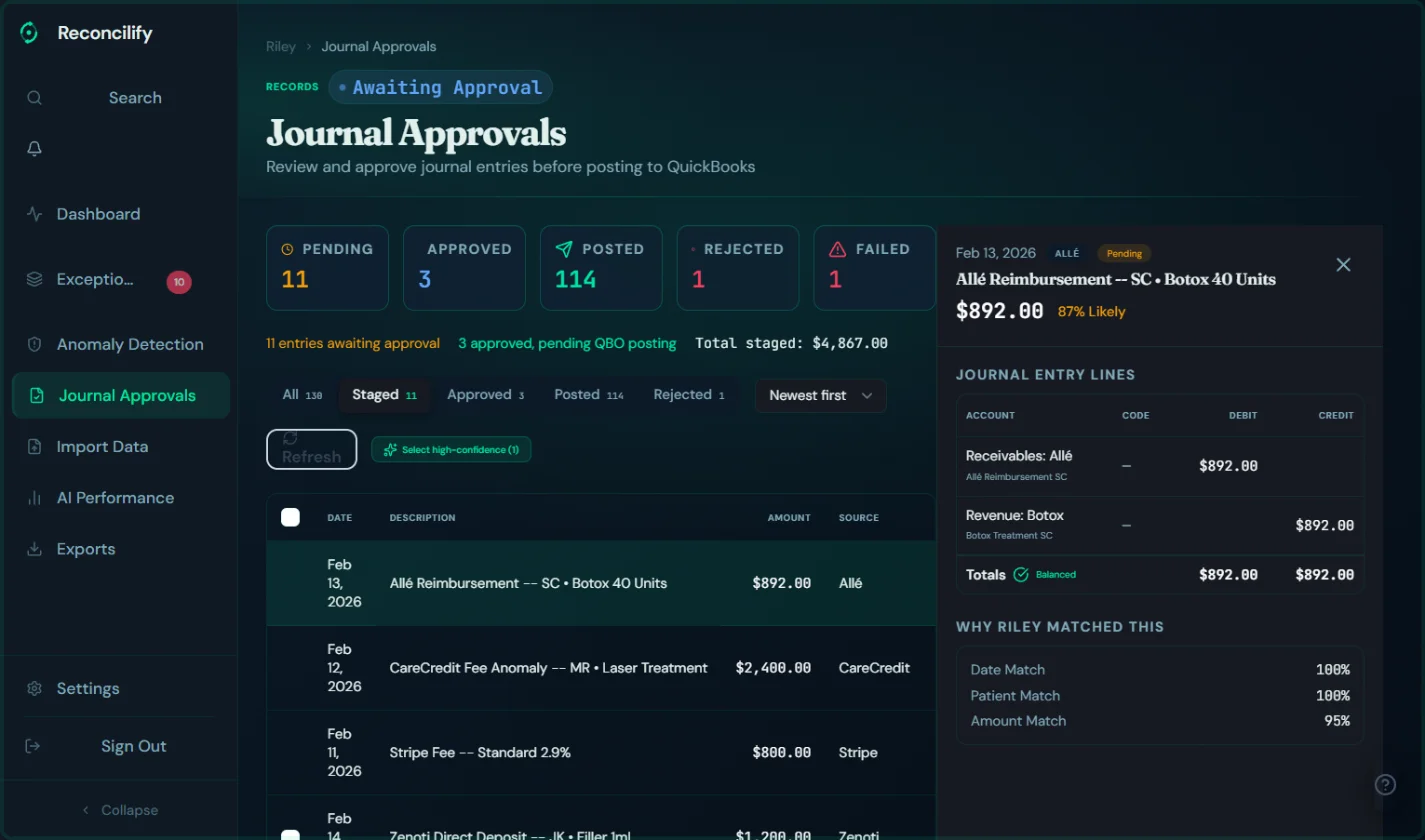Follow the Riley breadcrumb link
This screenshot has height=840, width=1425.
click(280, 46)
